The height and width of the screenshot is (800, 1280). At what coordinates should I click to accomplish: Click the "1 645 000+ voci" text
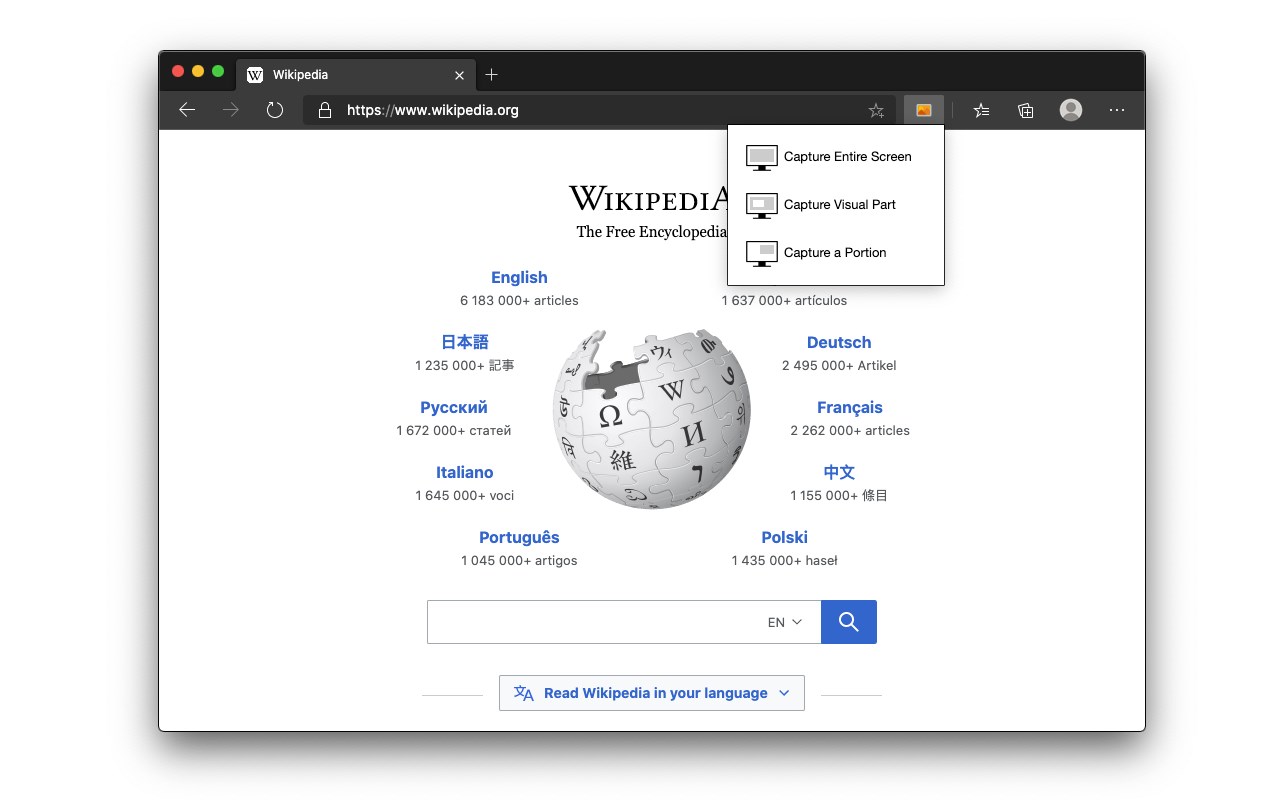click(x=465, y=496)
